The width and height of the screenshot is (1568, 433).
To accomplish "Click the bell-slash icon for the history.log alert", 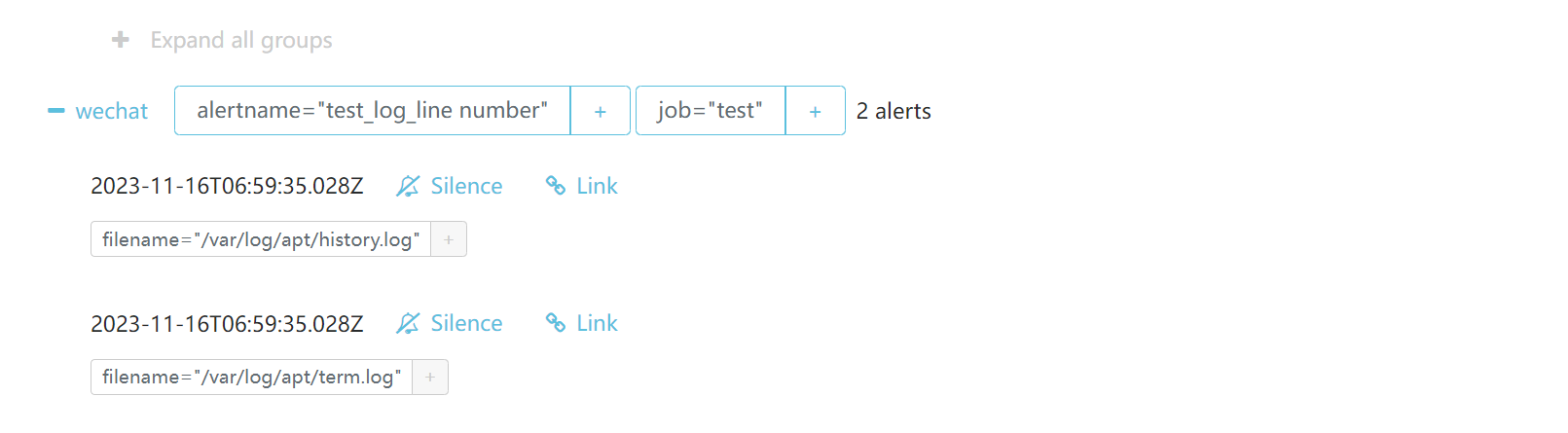I will tap(408, 186).
